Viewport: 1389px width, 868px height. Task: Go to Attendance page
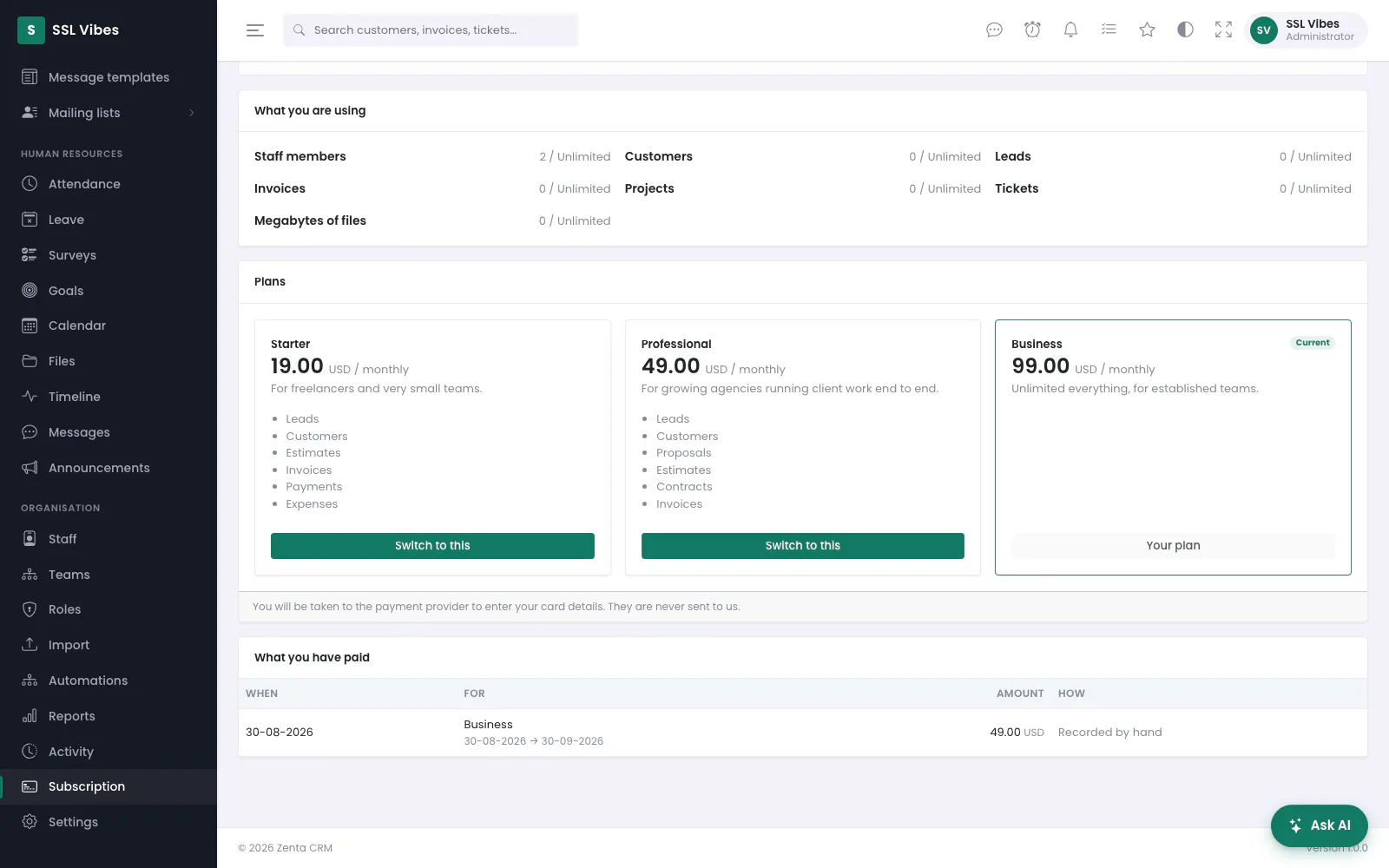coord(109,184)
